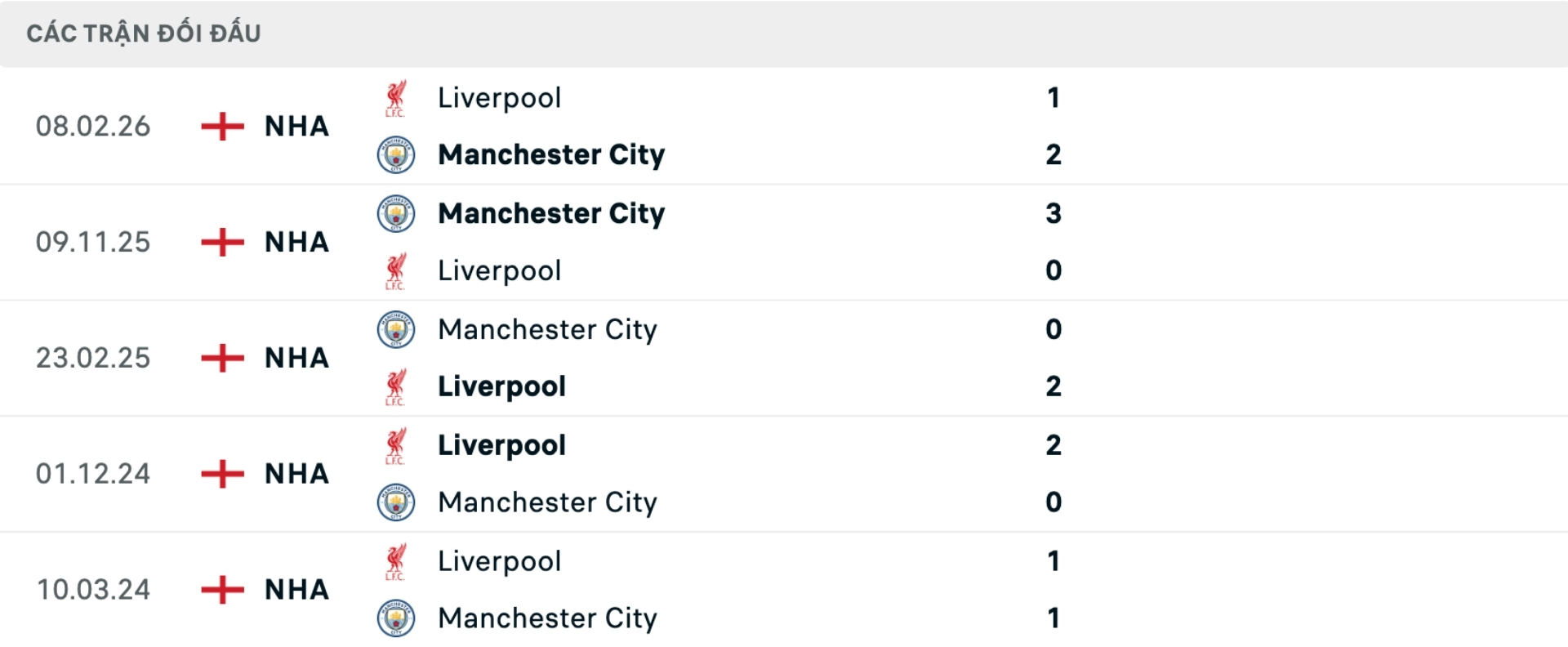Click Liverpool crest in 08.02.26 match
Image resolution: width=1568 pixels, height=647 pixels.
(x=396, y=98)
